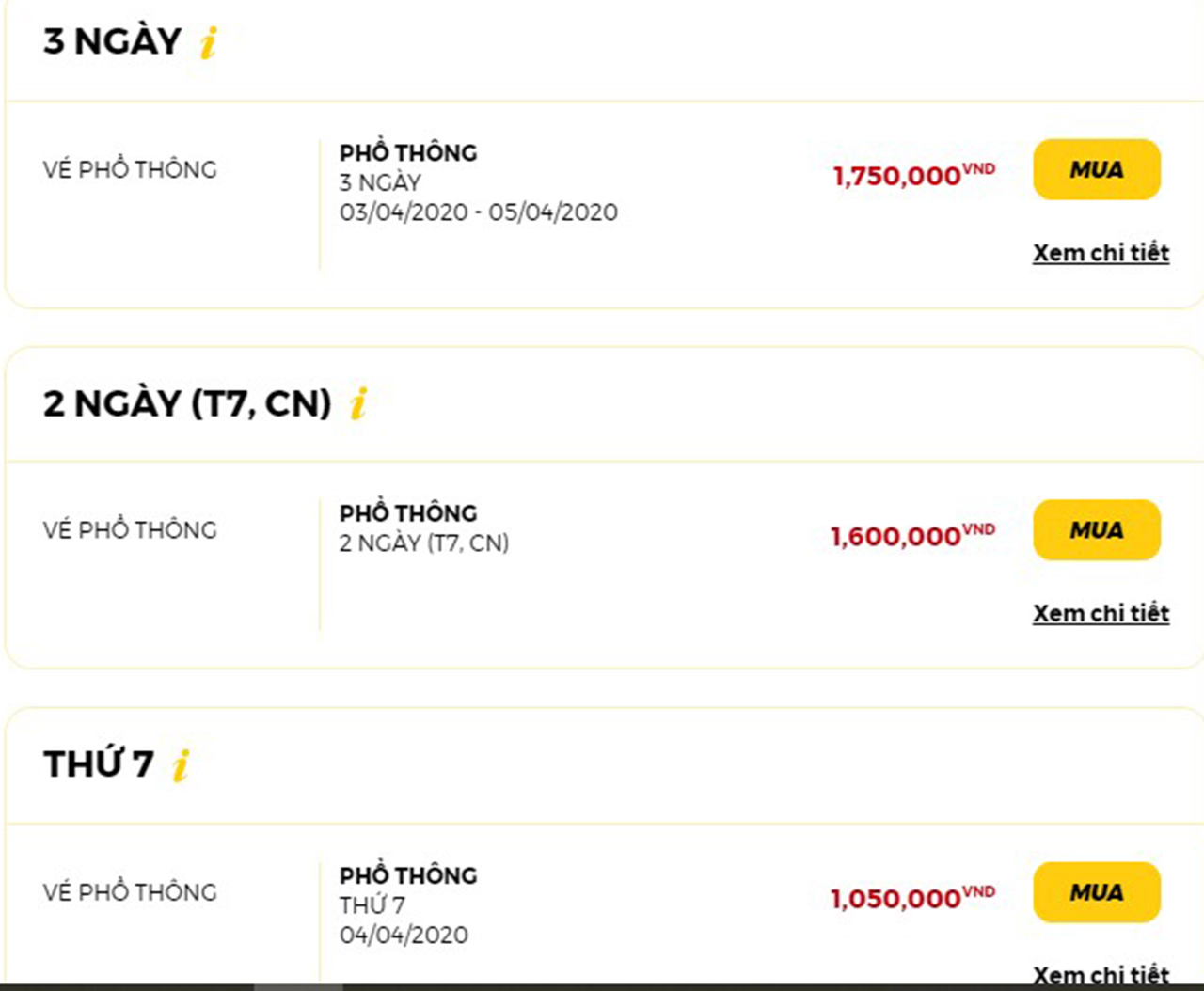The image size is (1204, 991).
Task: Click the 1,600,000 VND price
Action: [911, 536]
